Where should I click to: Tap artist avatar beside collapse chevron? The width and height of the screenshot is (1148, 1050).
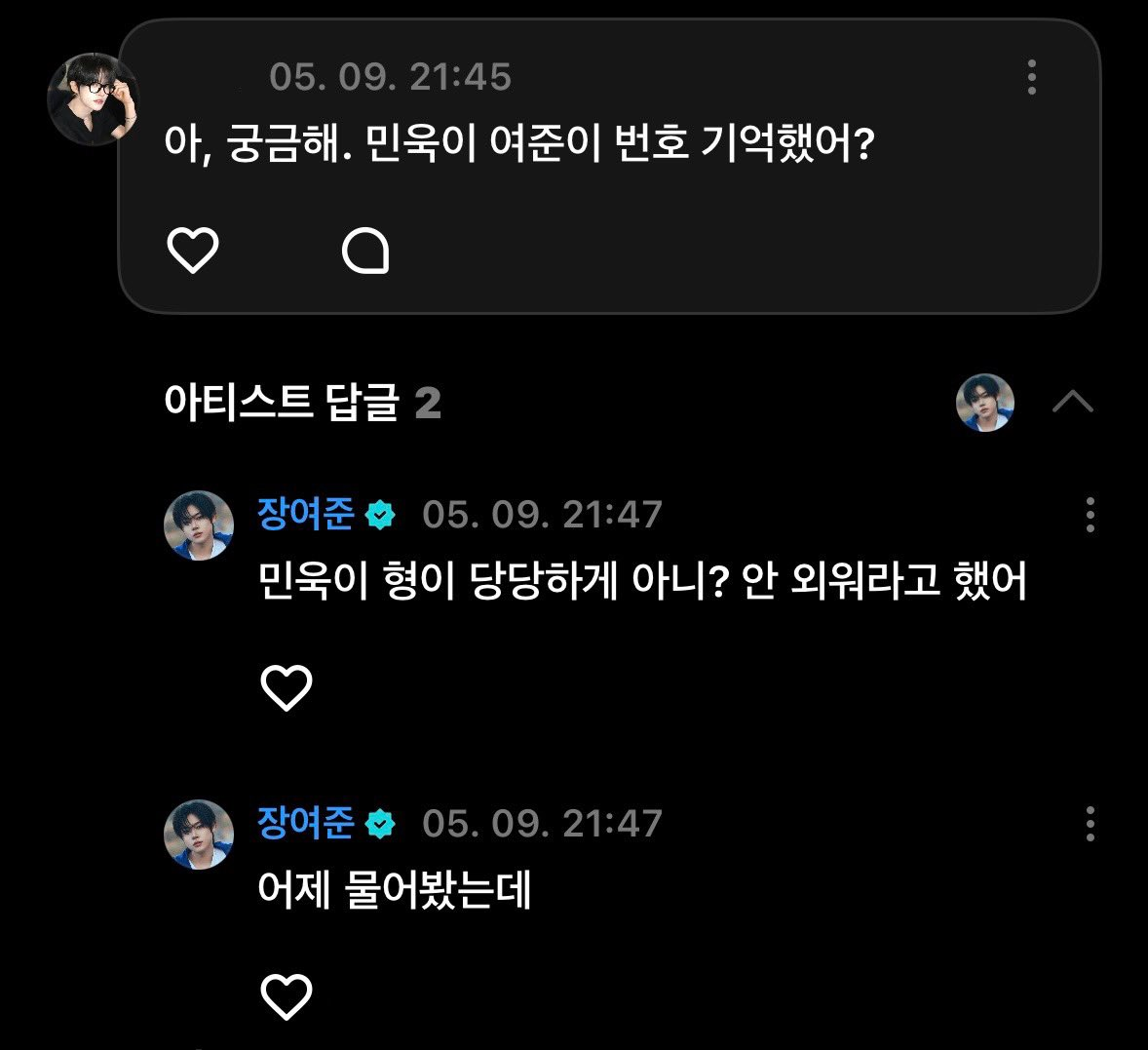[x=984, y=402]
